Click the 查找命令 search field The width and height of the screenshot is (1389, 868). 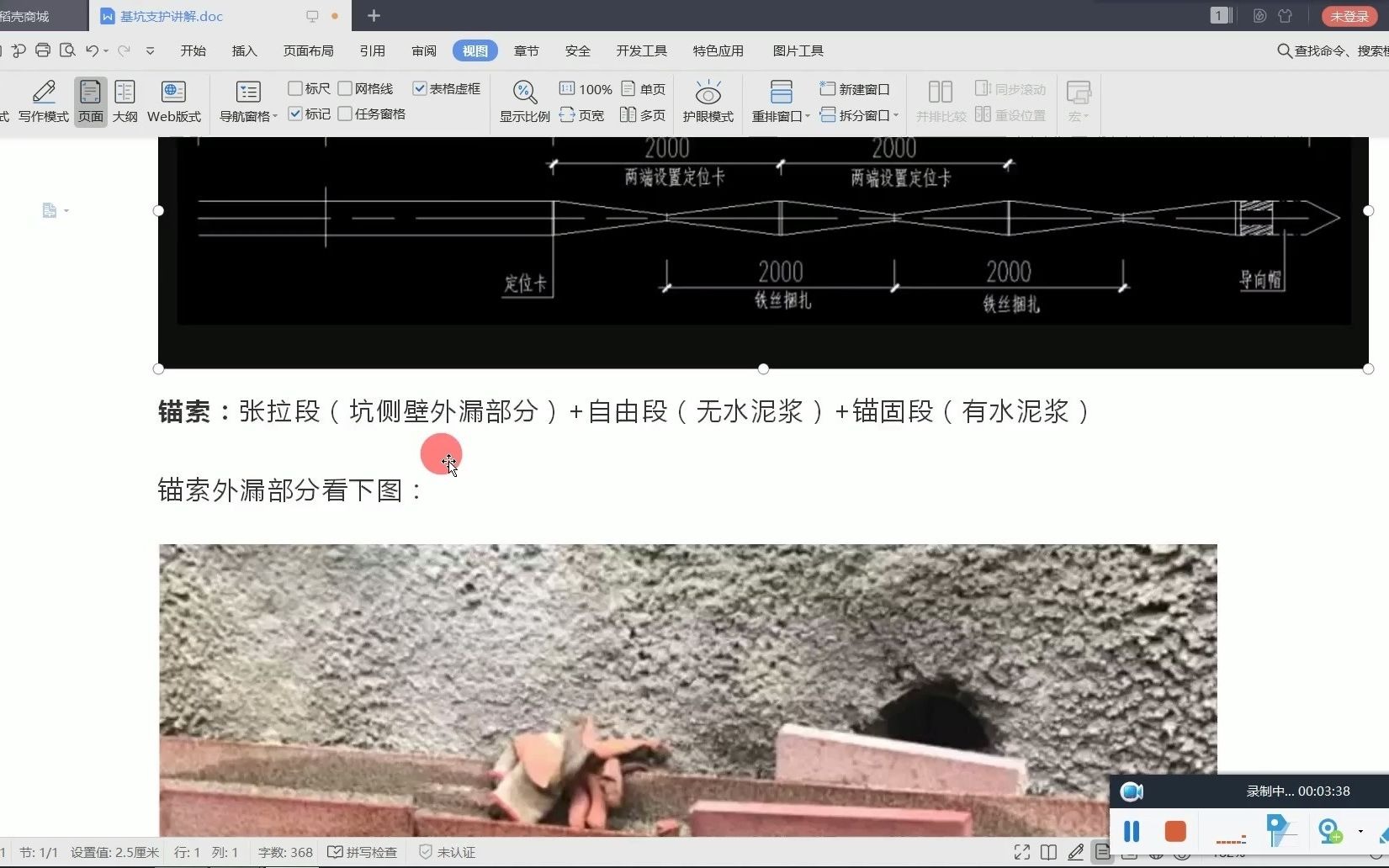pyautogui.click(x=1333, y=50)
